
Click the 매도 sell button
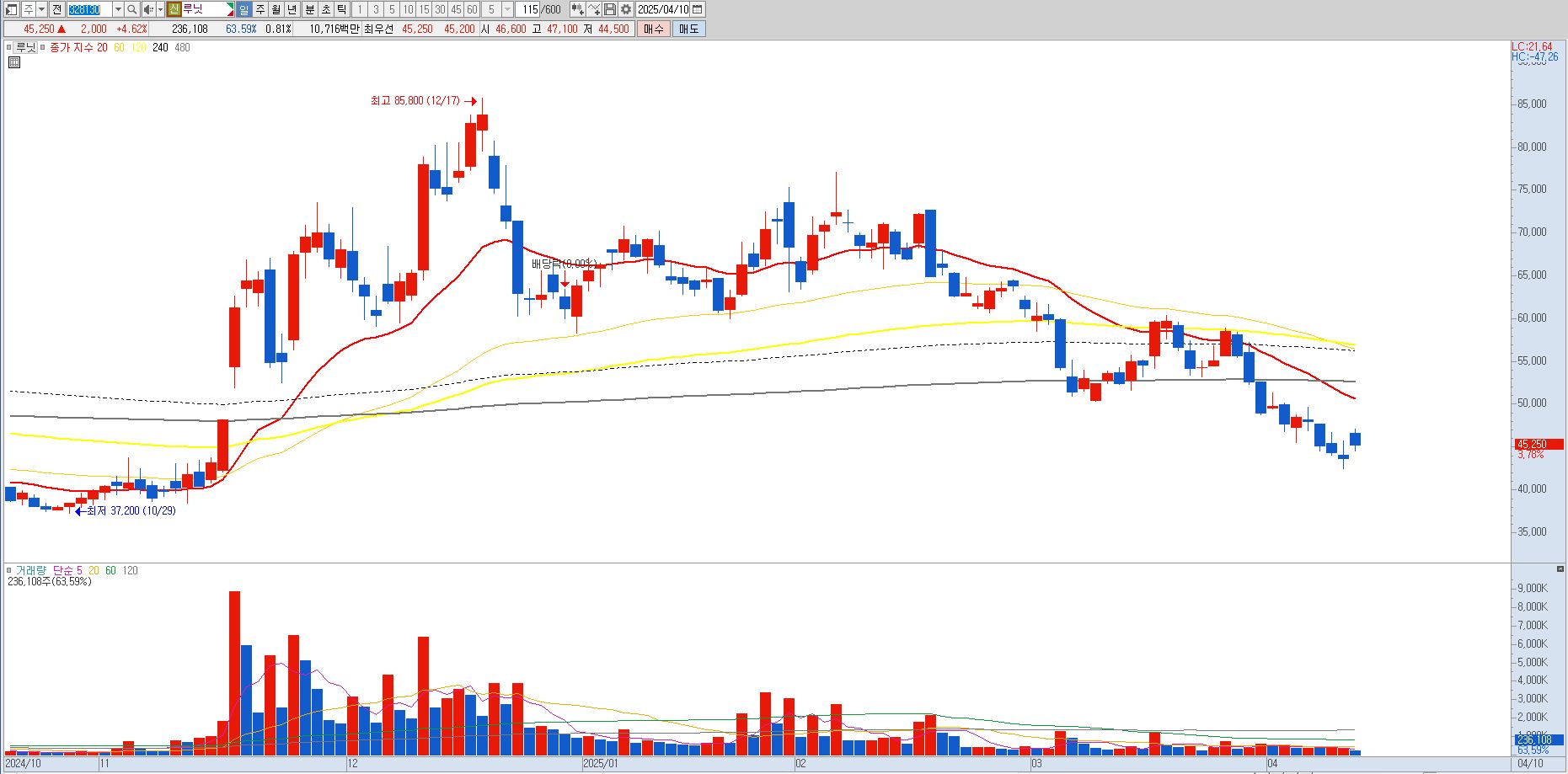(x=688, y=29)
